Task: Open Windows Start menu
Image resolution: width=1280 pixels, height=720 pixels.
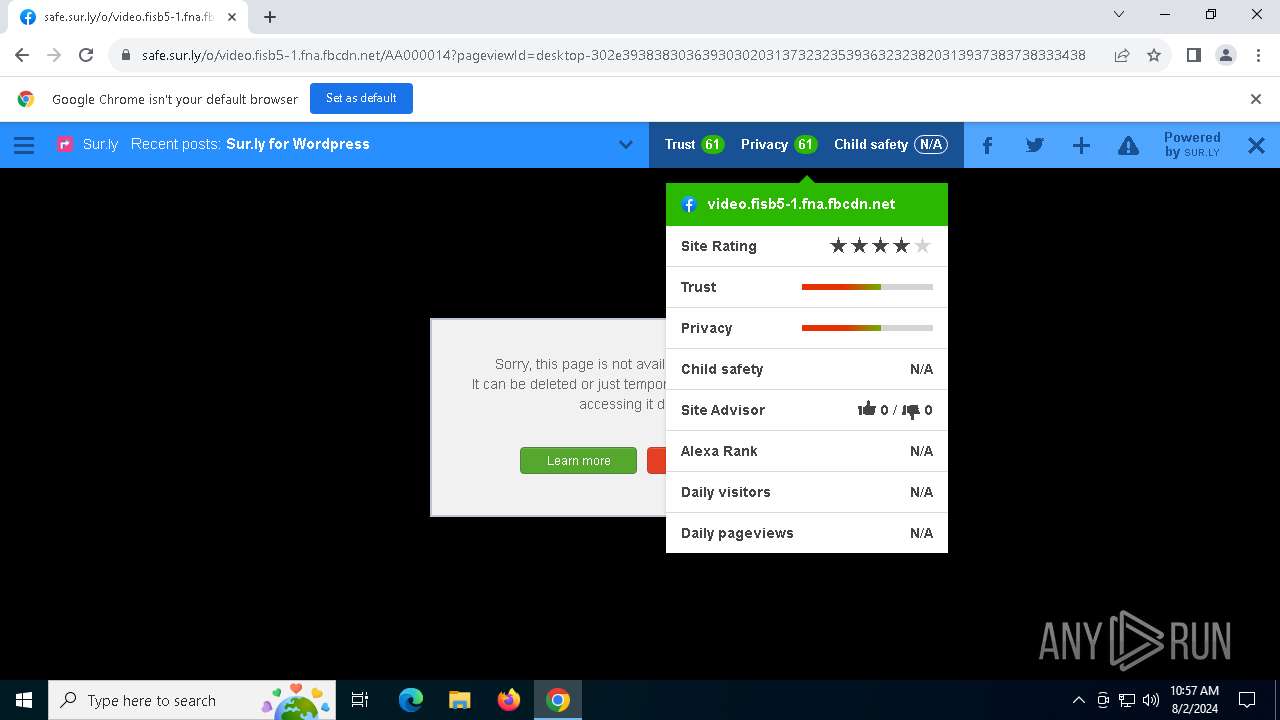Action: pyautogui.click(x=24, y=700)
